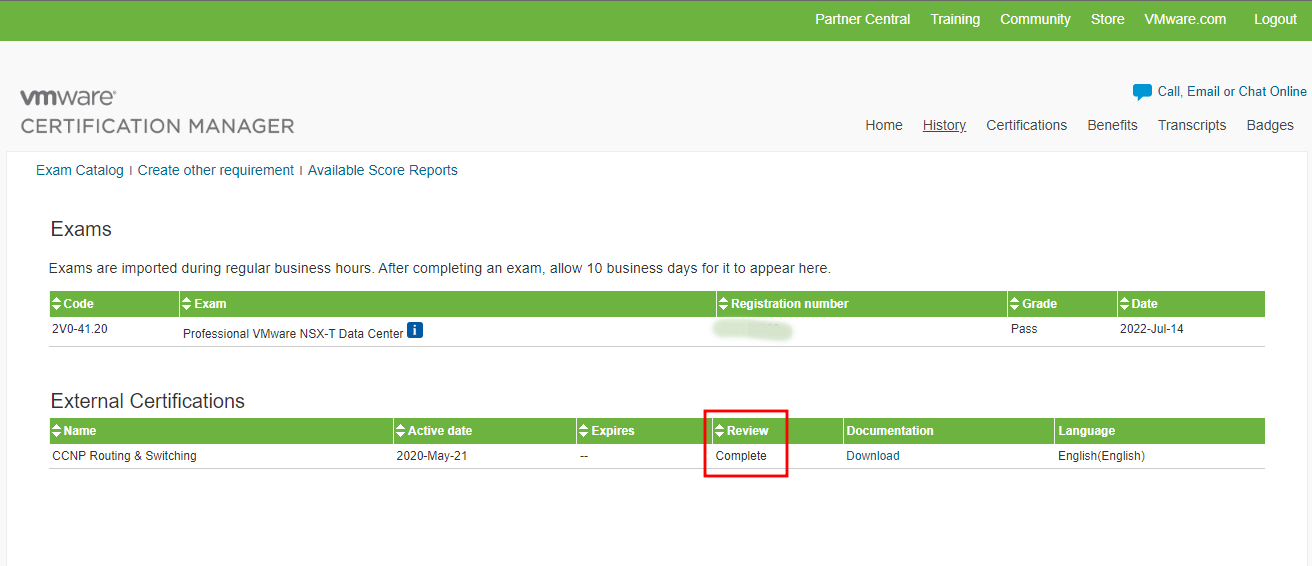This screenshot has height=566, width=1312.
Task: Open Community in top bar
Action: (1035, 19)
